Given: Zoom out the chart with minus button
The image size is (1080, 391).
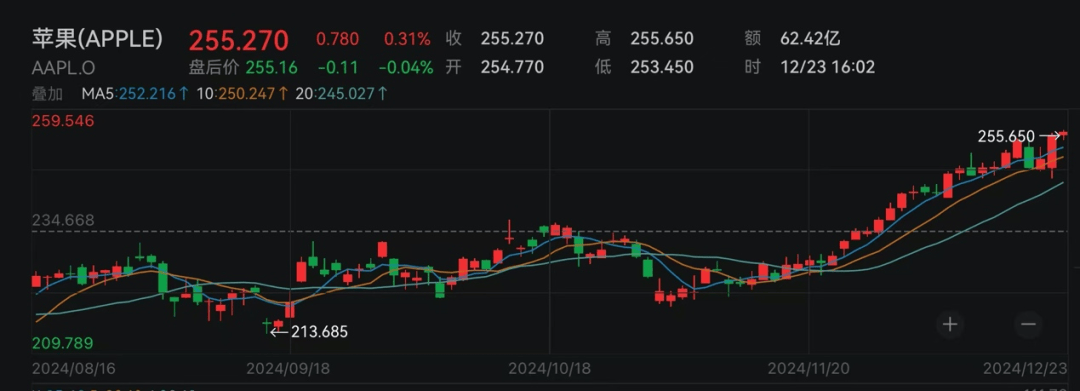Looking at the screenshot, I should [x=1028, y=324].
